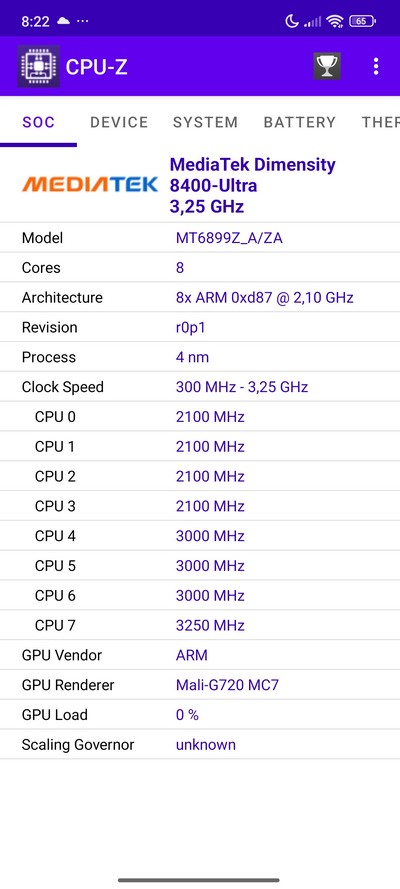Tap the battery indicator showing 65
400x889 pixels.
pyautogui.click(x=363, y=22)
